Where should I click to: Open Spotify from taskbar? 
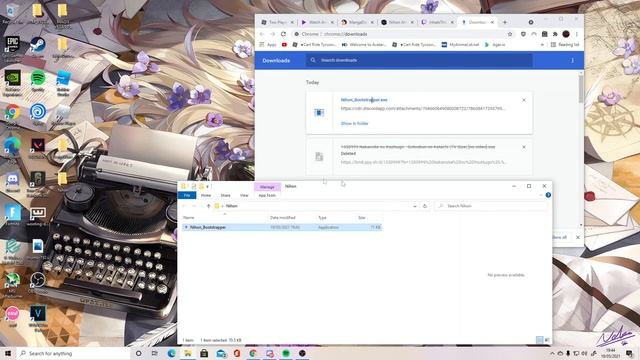(x=286, y=353)
